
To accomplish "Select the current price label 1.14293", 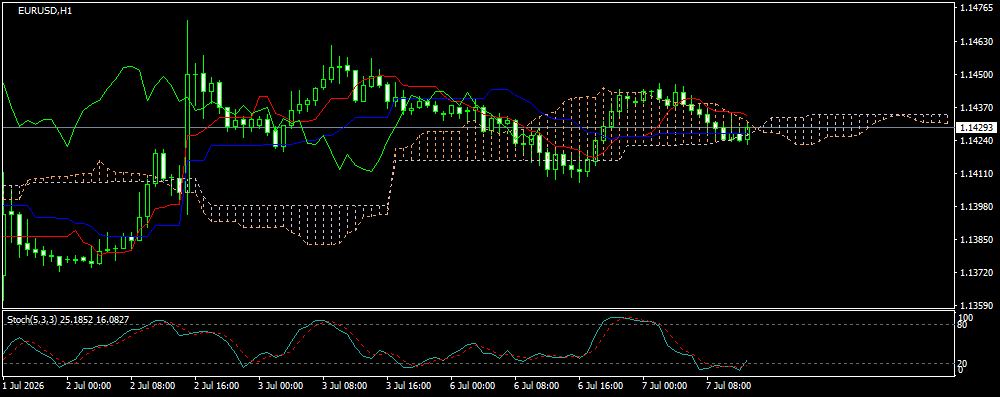I will pos(977,128).
